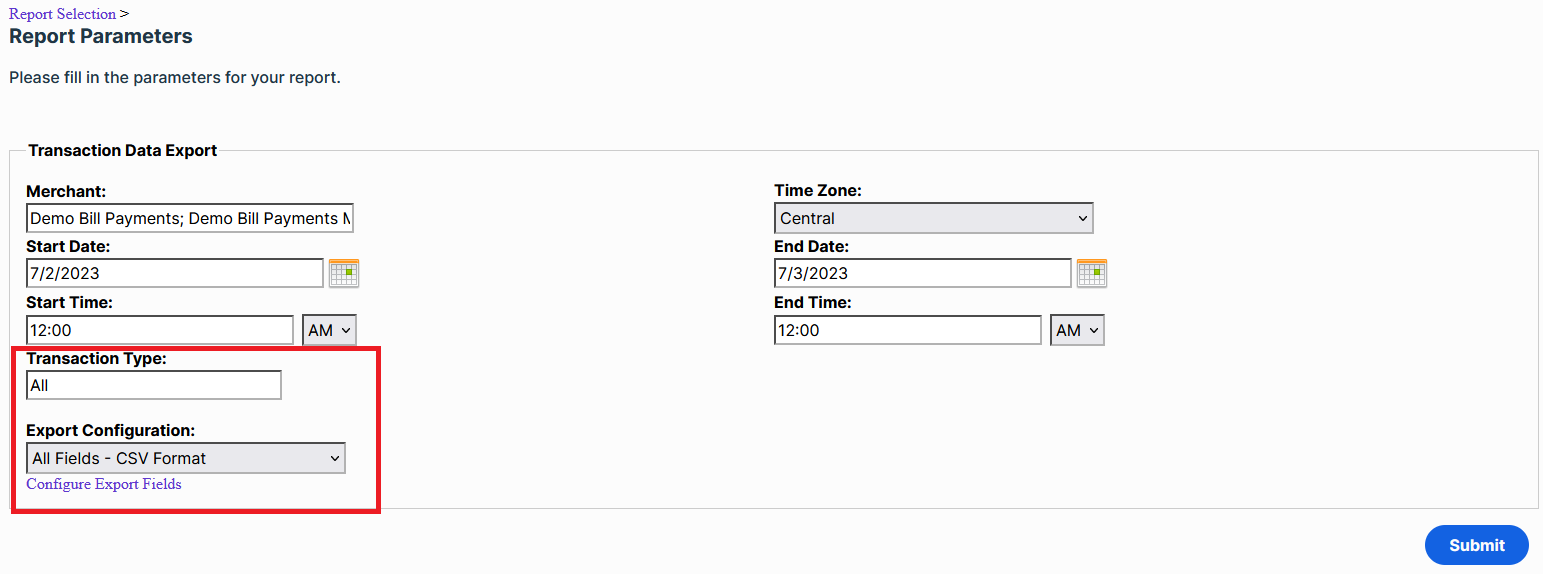Expand the Time Zone dropdown

click(933, 218)
